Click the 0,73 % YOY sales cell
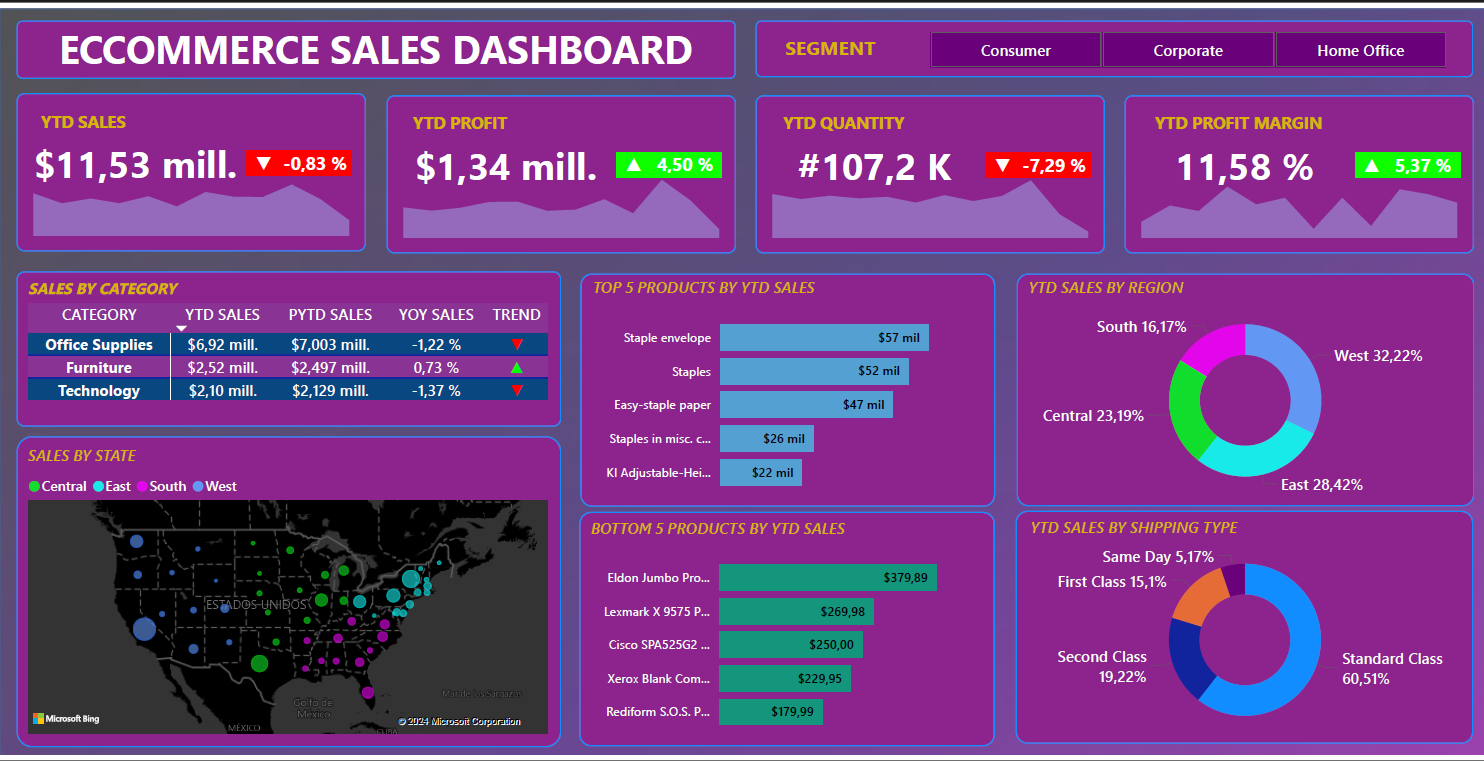 click(x=436, y=367)
